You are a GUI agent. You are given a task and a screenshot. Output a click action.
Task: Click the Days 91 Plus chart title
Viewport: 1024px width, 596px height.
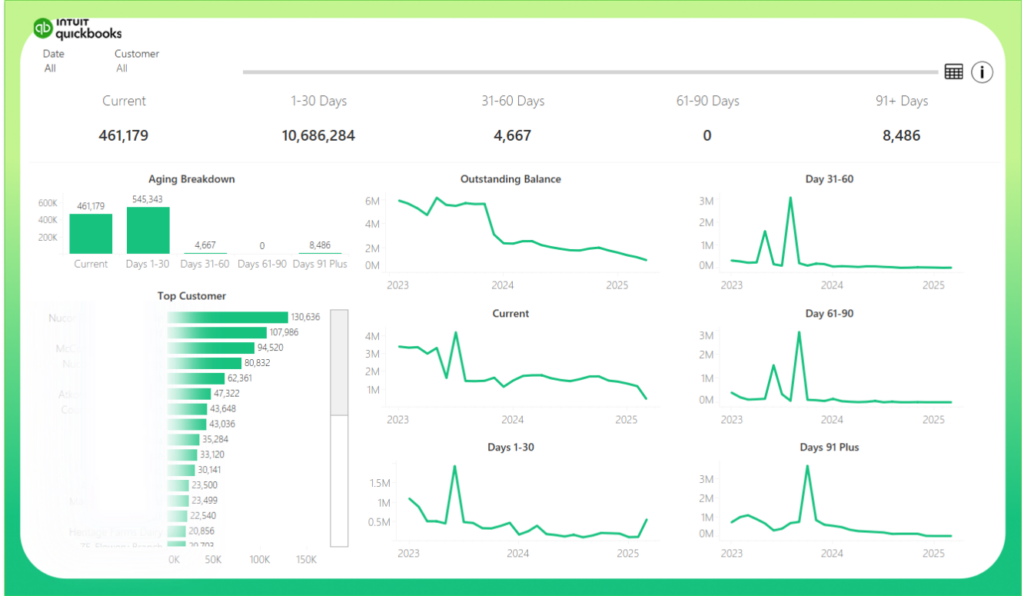pos(829,447)
